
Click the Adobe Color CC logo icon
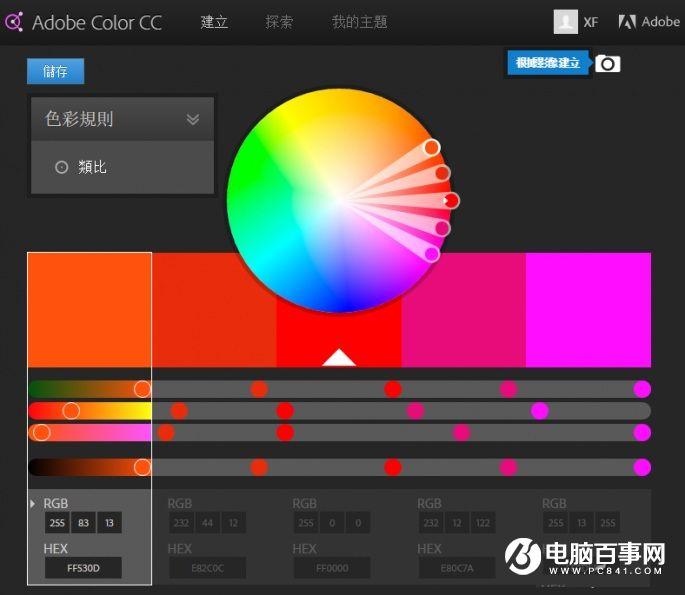(14, 22)
